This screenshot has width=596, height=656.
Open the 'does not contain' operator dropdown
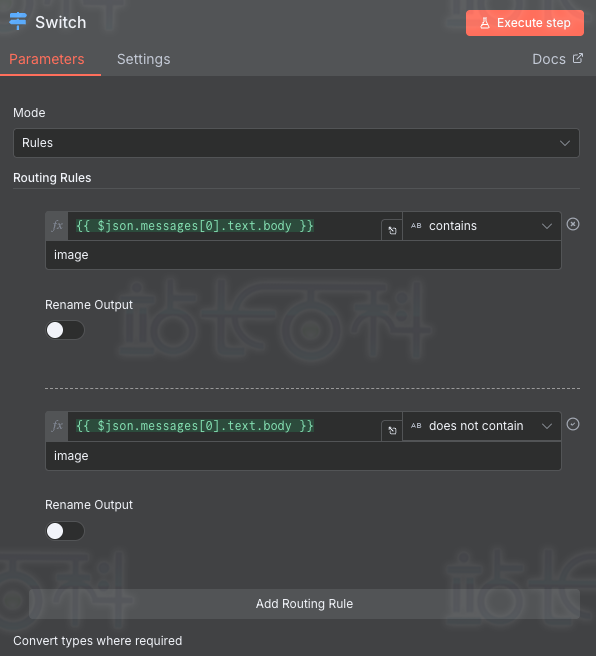click(x=481, y=426)
